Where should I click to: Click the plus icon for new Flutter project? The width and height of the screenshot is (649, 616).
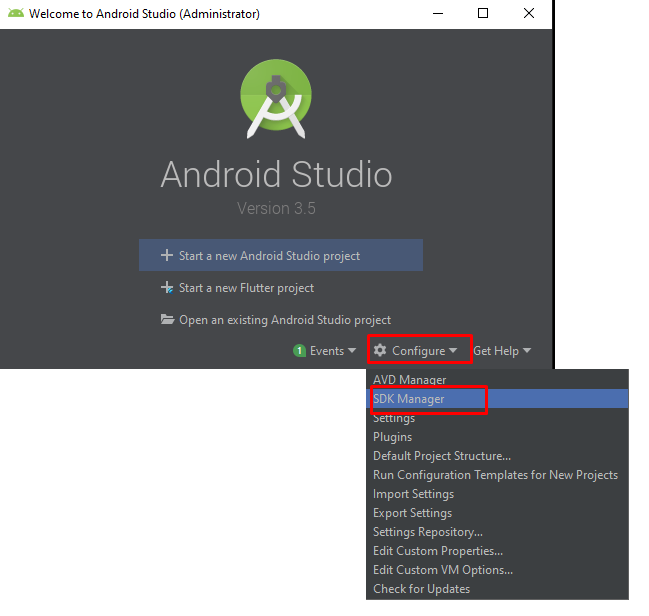click(x=167, y=288)
